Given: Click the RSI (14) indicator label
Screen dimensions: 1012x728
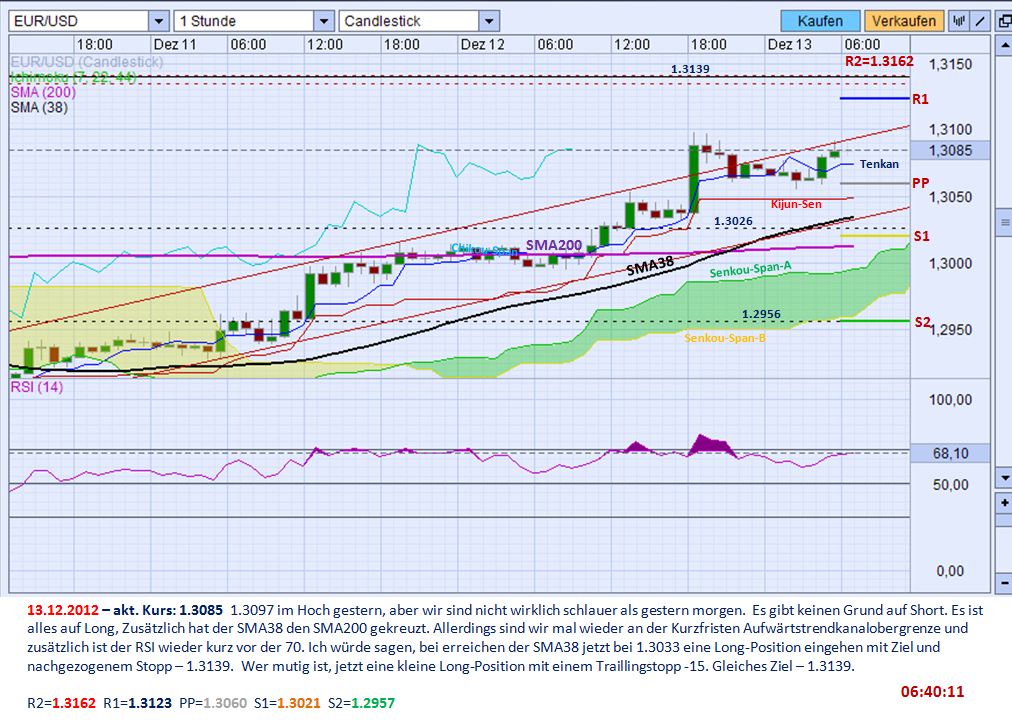Looking at the screenshot, I should pyautogui.click(x=37, y=387).
